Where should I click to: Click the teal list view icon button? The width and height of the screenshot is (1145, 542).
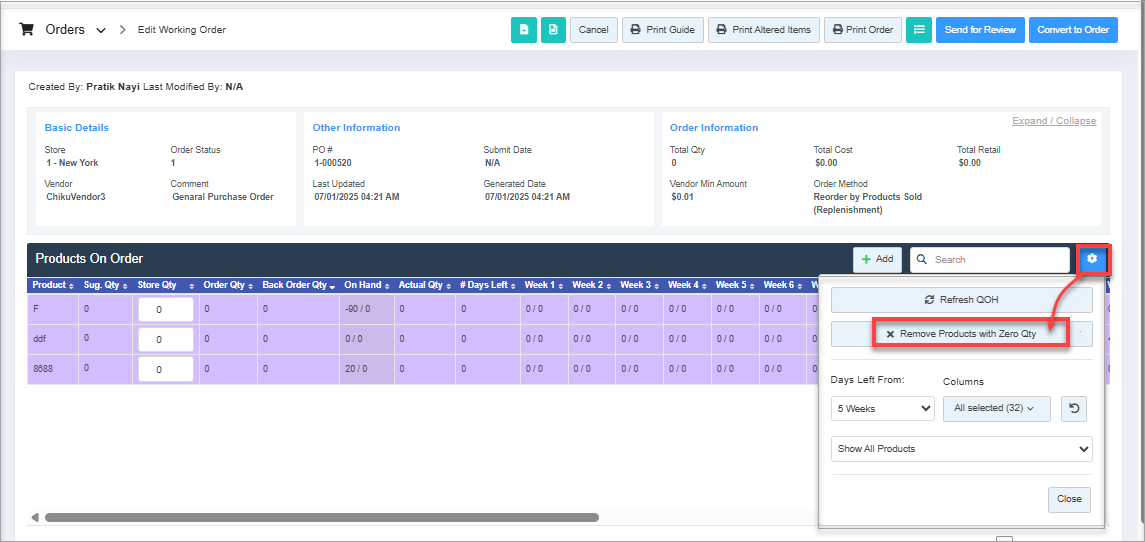[919, 30]
